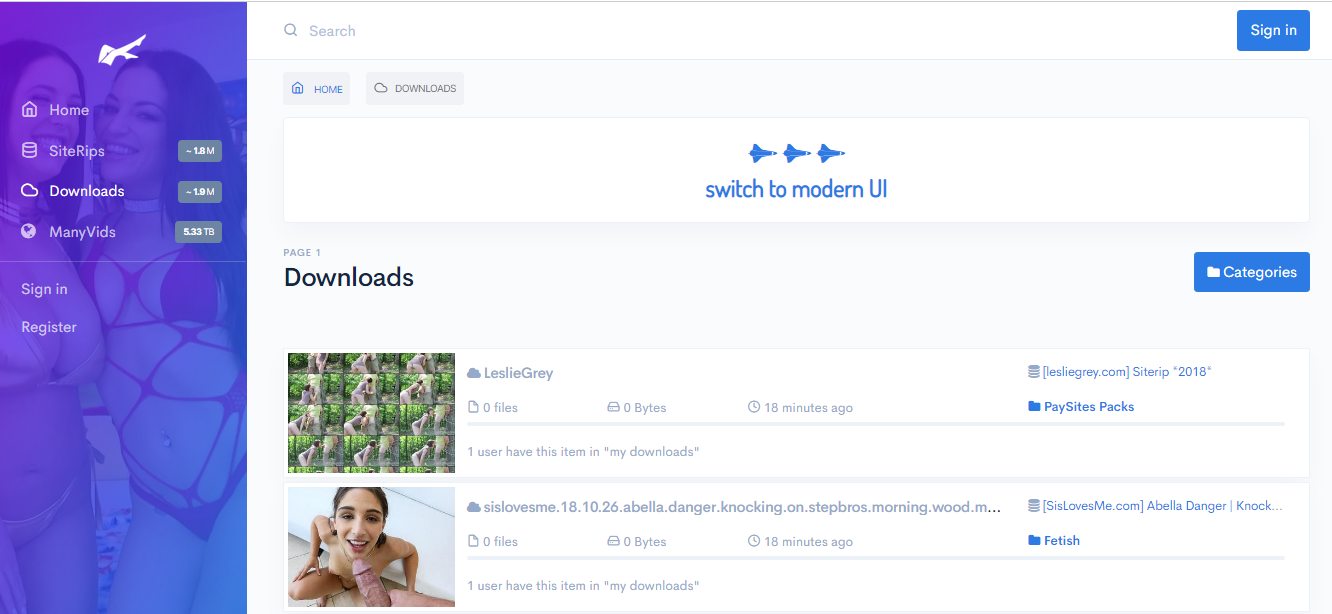Image resolution: width=1332 pixels, height=614 pixels.
Task: Click folder icon beside Fetish category
Action: coord(1034,541)
